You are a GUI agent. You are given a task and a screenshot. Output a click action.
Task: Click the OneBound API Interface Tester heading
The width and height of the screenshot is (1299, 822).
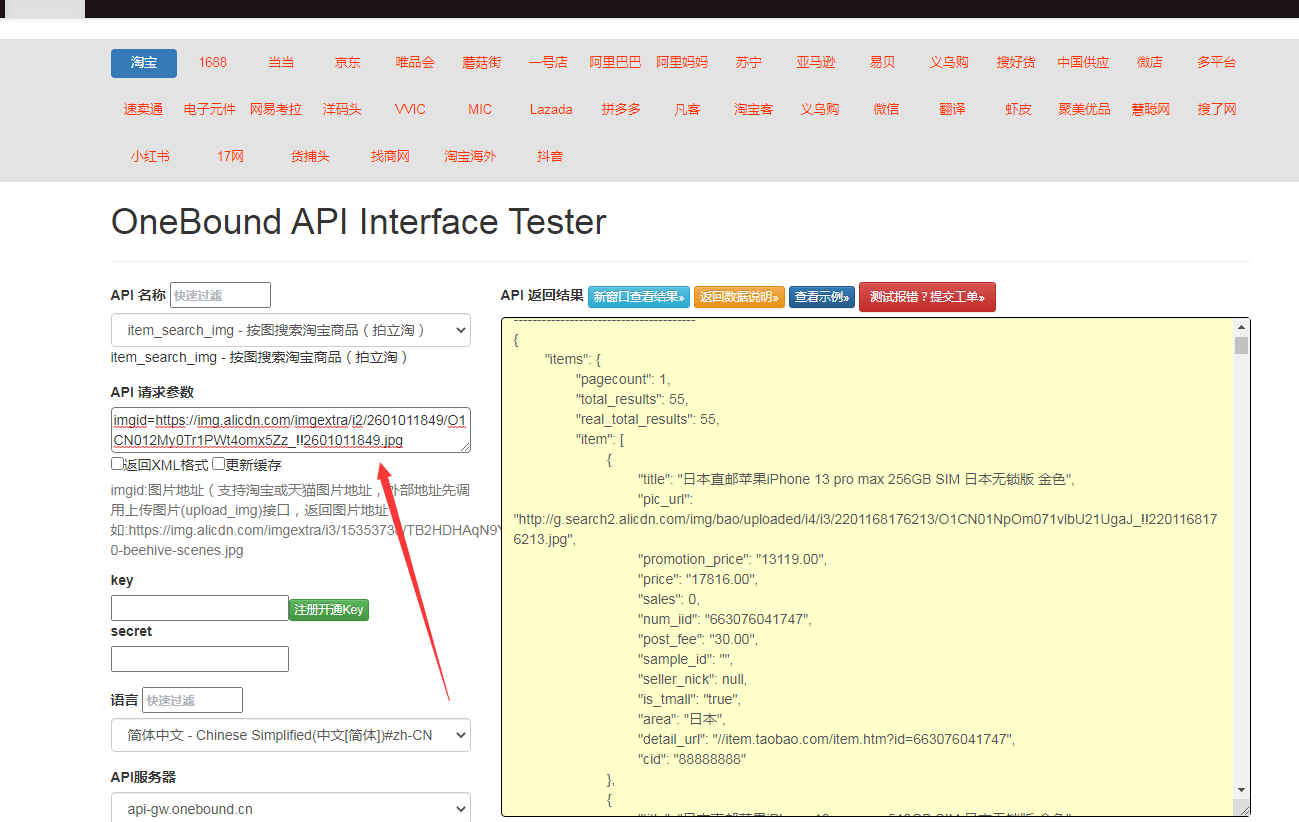pyautogui.click(x=358, y=221)
